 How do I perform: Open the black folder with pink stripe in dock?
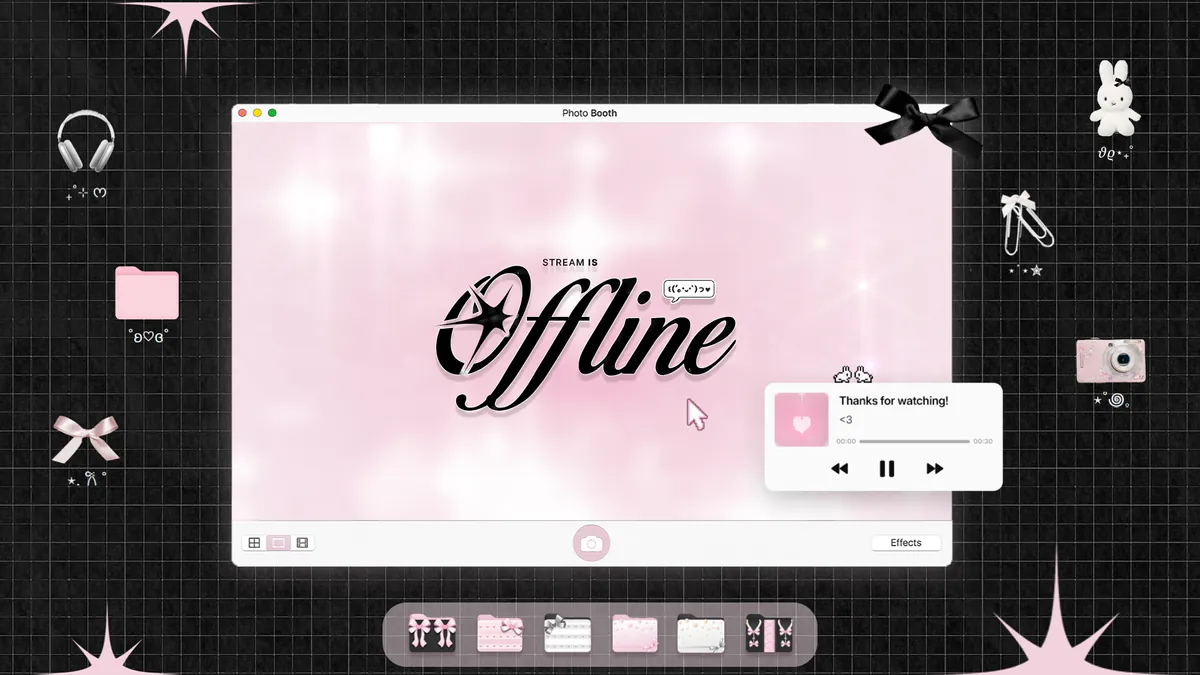point(769,634)
